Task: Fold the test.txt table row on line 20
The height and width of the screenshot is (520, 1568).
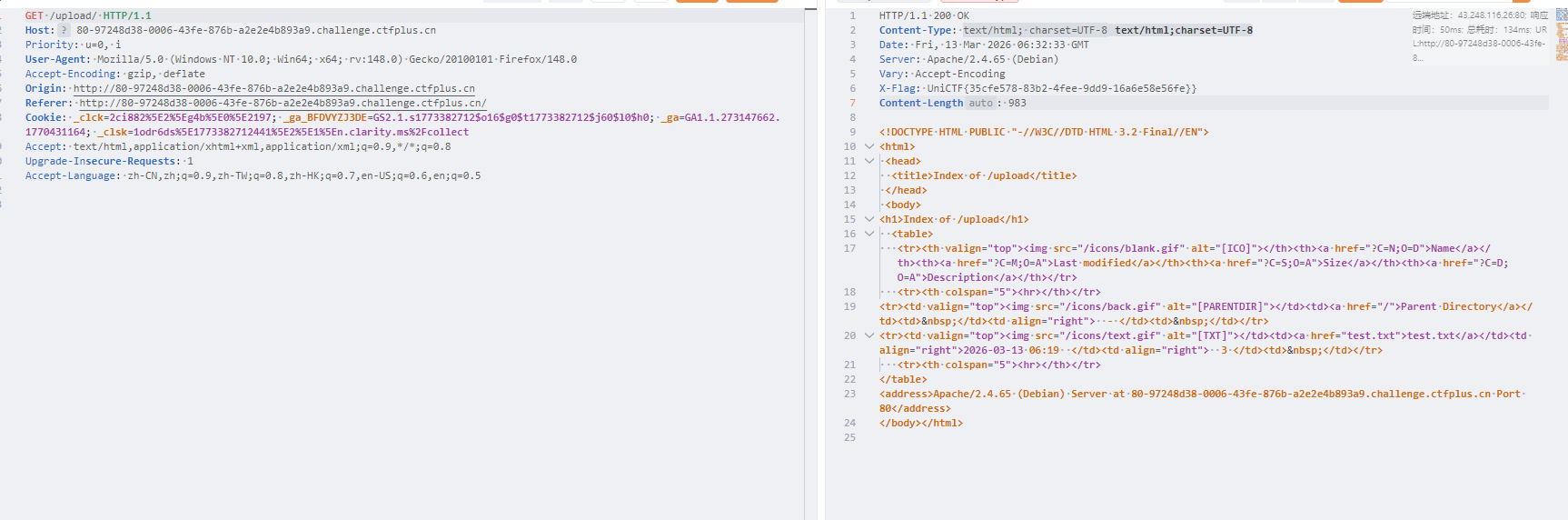Action: pos(869,335)
